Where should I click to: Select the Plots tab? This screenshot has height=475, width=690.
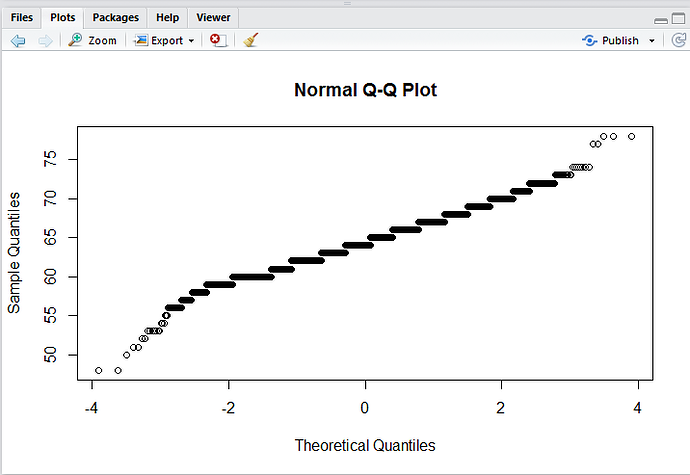point(64,17)
